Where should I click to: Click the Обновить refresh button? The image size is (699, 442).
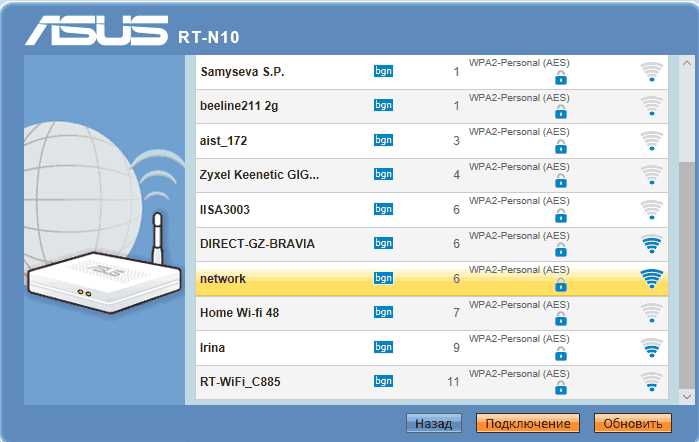pyautogui.click(x=633, y=423)
